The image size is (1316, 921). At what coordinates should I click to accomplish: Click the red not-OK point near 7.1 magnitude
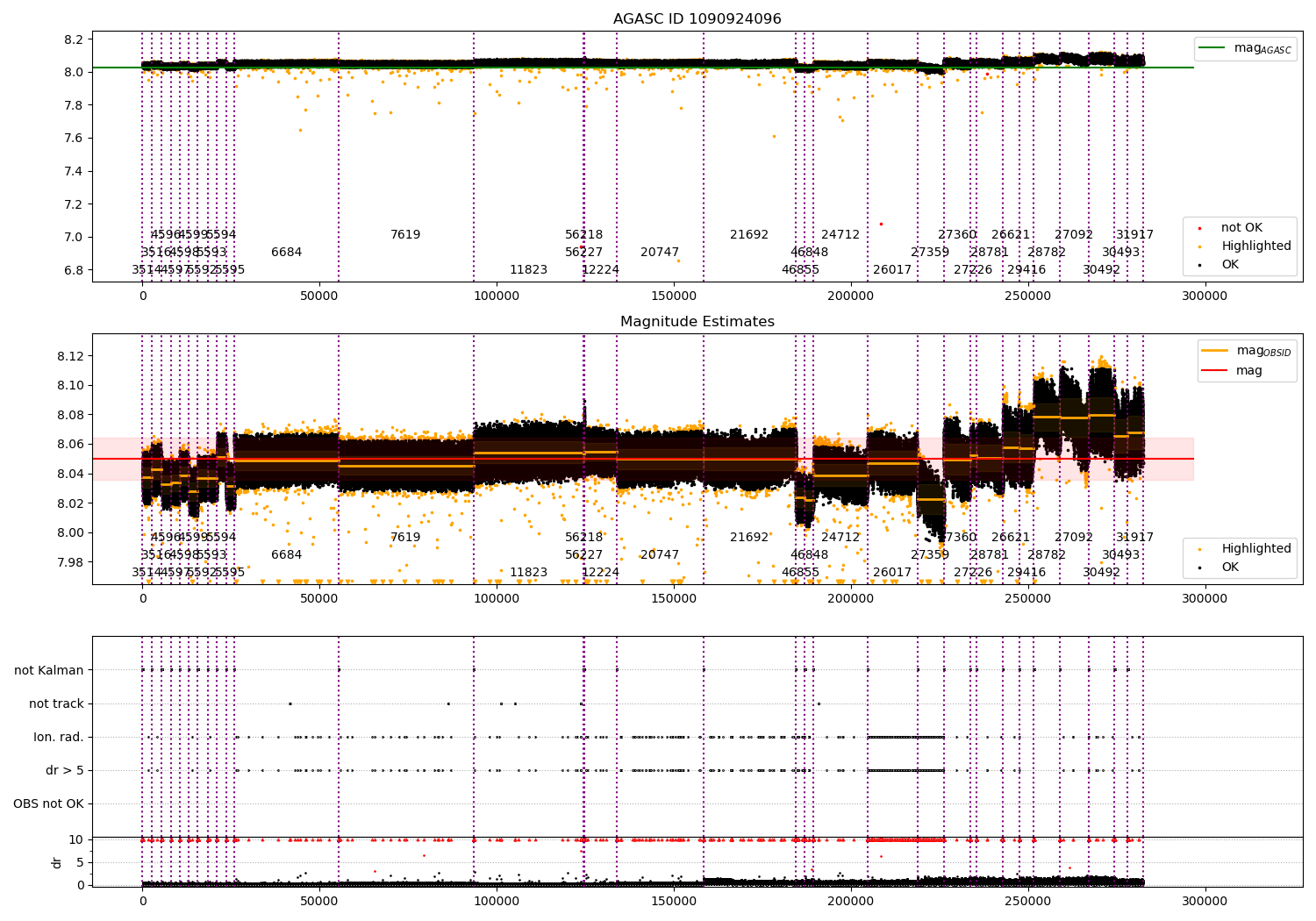(881, 224)
